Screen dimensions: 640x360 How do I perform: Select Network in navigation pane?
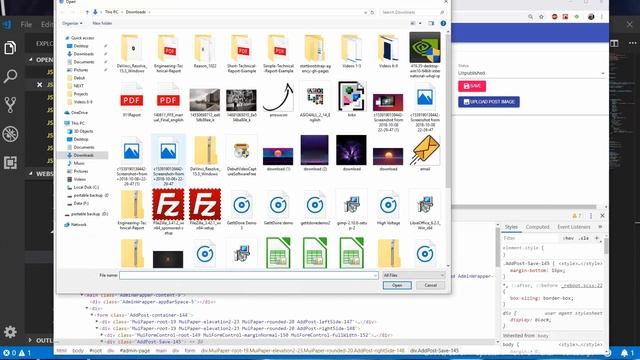click(x=78, y=224)
